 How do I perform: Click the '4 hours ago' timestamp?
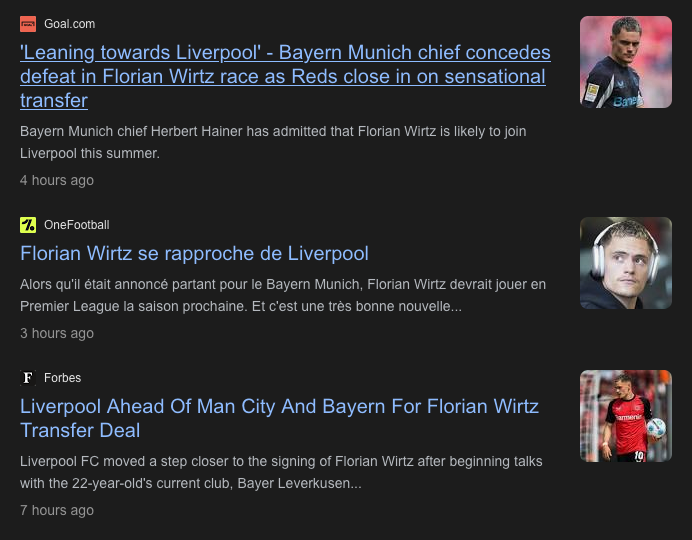coord(57,180)
